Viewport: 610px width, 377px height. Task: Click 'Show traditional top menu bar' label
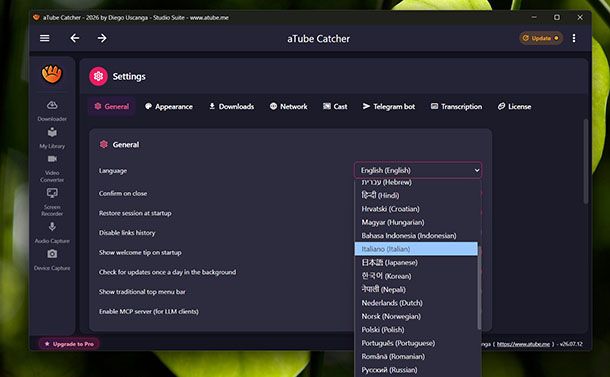click(142, 292)
